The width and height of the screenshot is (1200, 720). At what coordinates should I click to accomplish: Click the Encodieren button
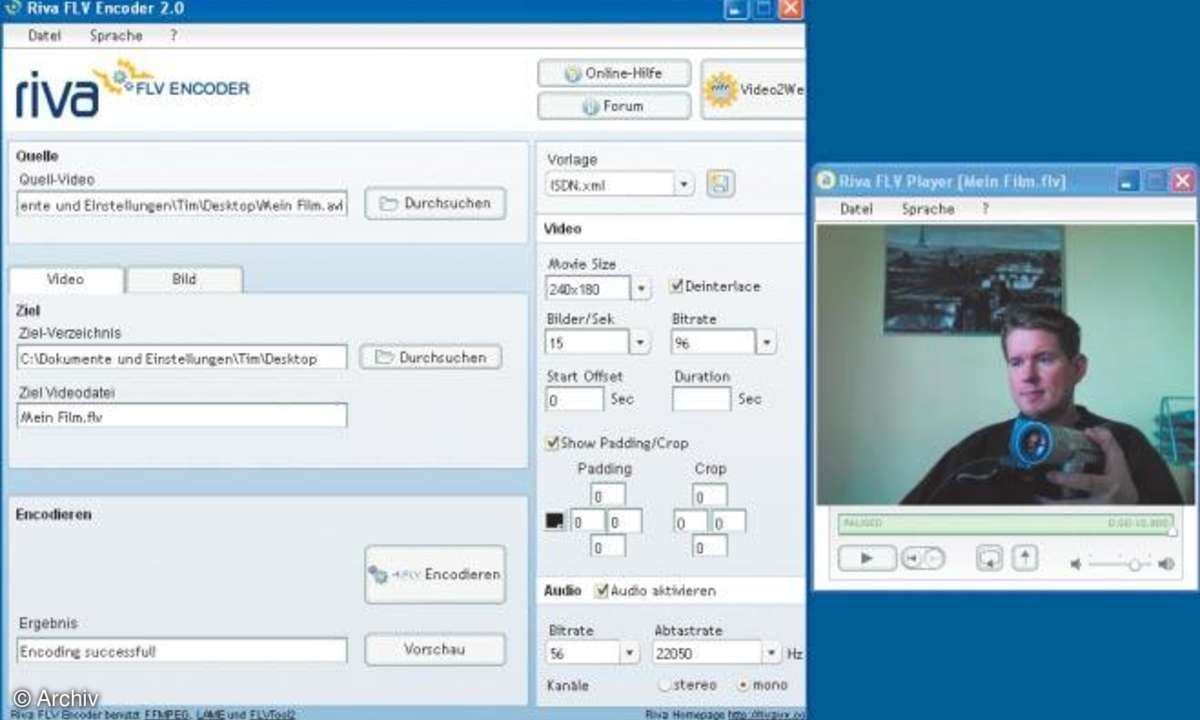pos(435,574)
